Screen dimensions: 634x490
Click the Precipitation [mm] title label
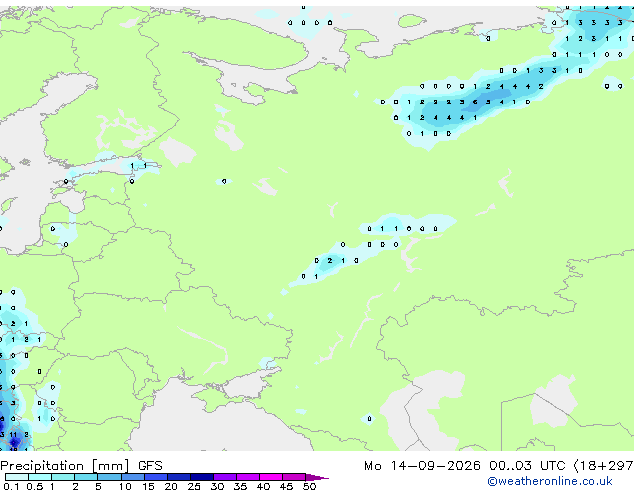pos(65,466)
